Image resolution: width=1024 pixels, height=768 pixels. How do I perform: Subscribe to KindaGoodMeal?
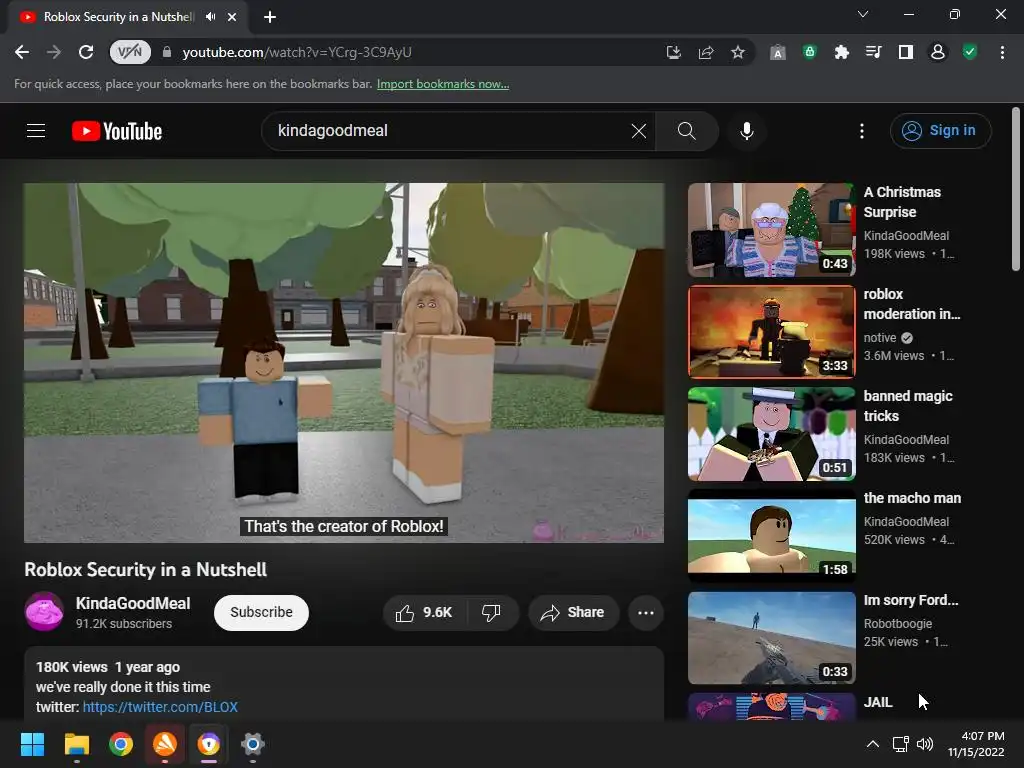click(x=261, y=613)
